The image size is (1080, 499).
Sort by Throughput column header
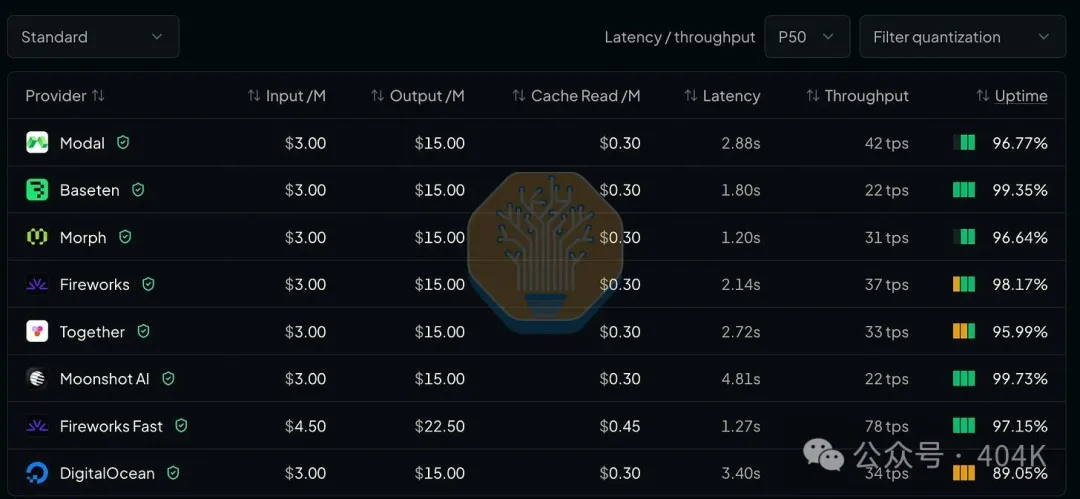(858, 96)
